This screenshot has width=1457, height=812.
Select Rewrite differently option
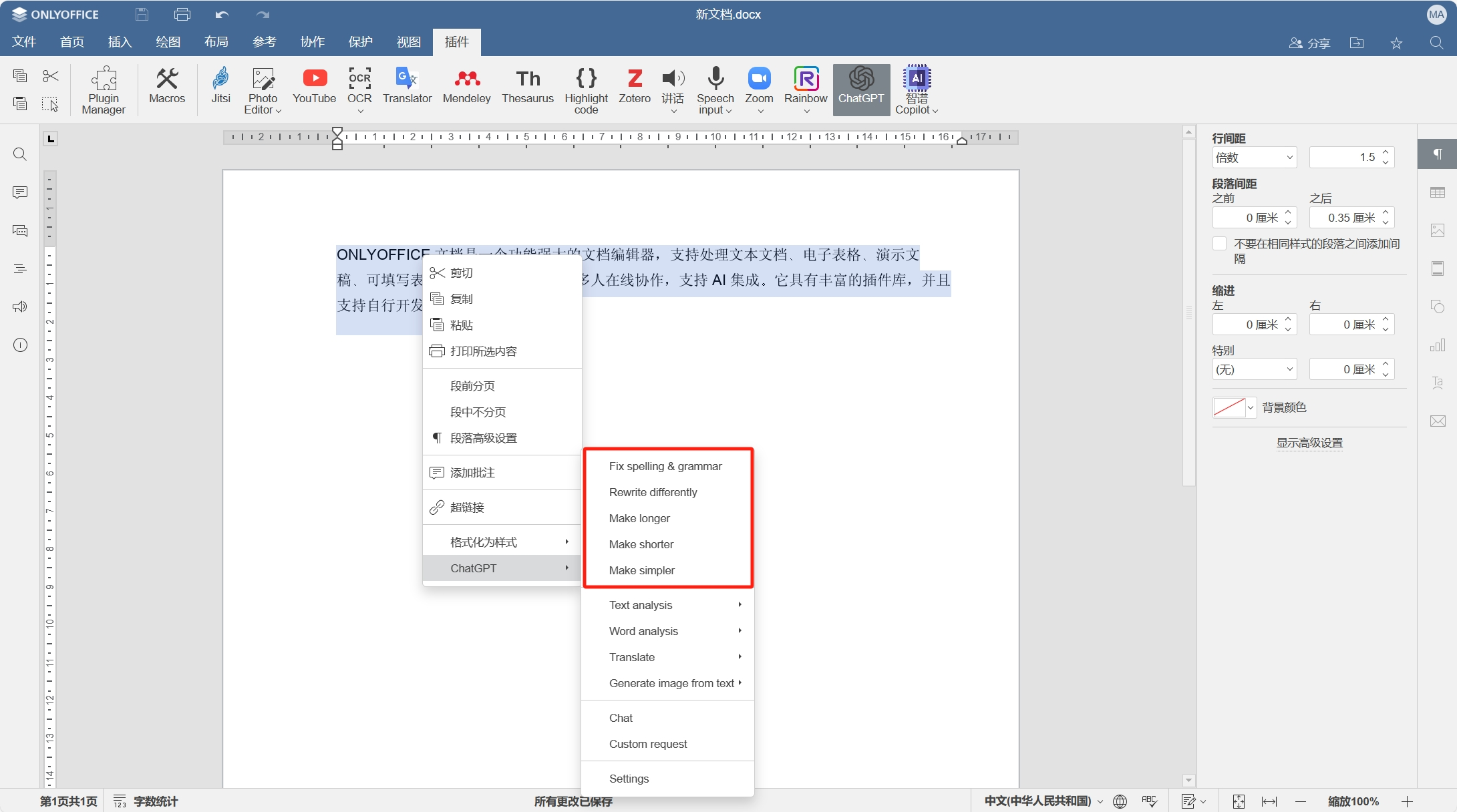tap(668, 492)
